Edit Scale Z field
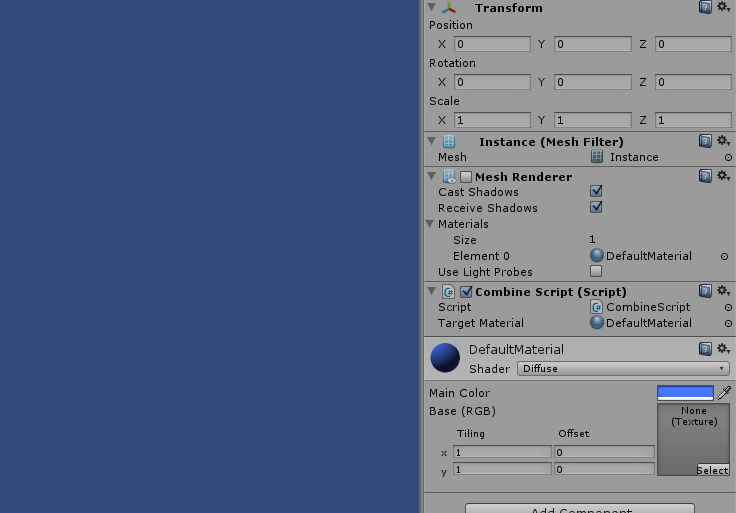 tap(693, 120)
